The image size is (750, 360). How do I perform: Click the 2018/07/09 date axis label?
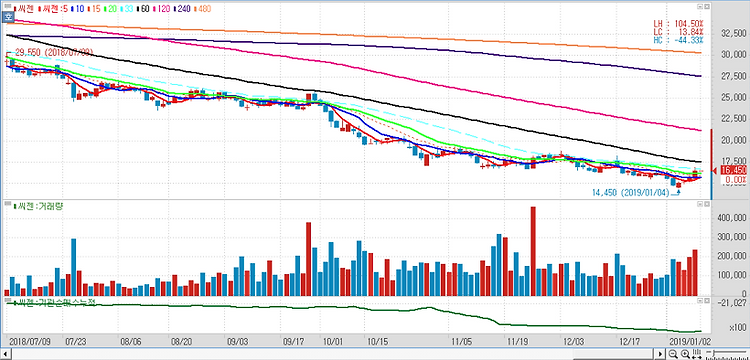pos(29,342)
